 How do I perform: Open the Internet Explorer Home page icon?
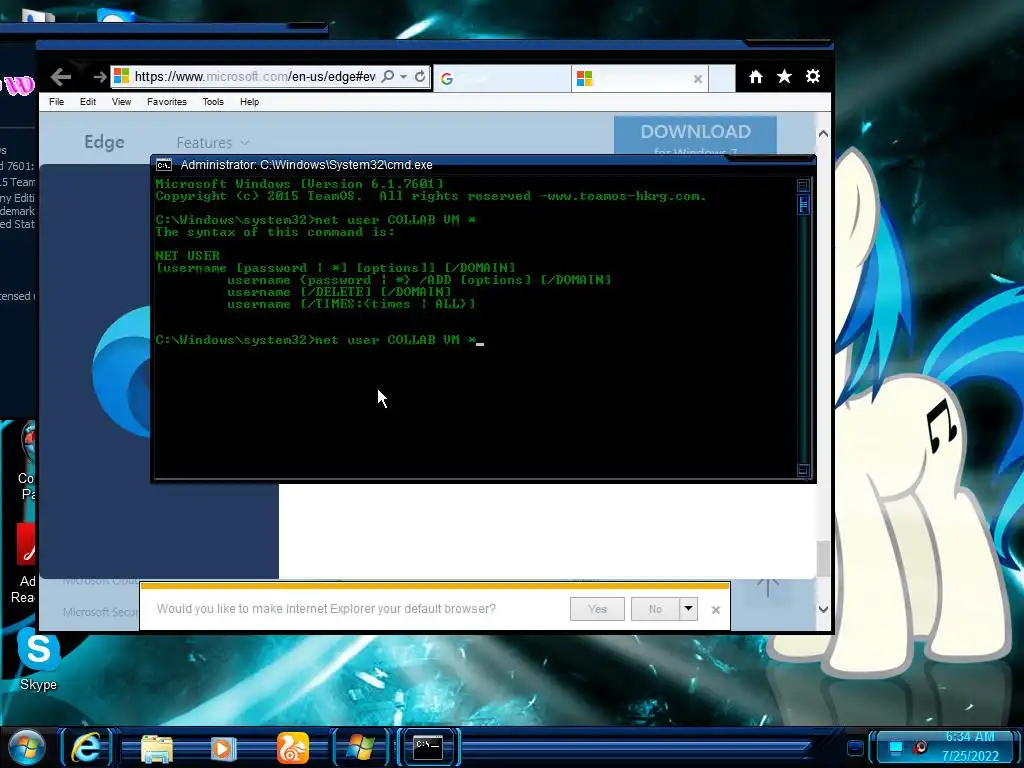756,76
